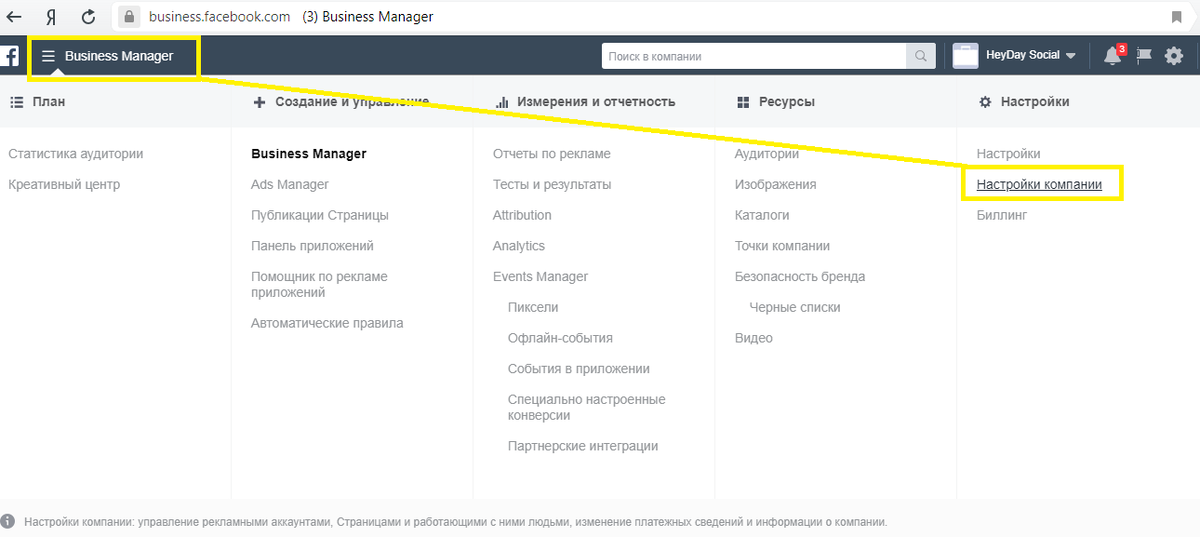Click the search magnifier button
The height and width of the screenshot is (537, 1200).
[920, 56]
